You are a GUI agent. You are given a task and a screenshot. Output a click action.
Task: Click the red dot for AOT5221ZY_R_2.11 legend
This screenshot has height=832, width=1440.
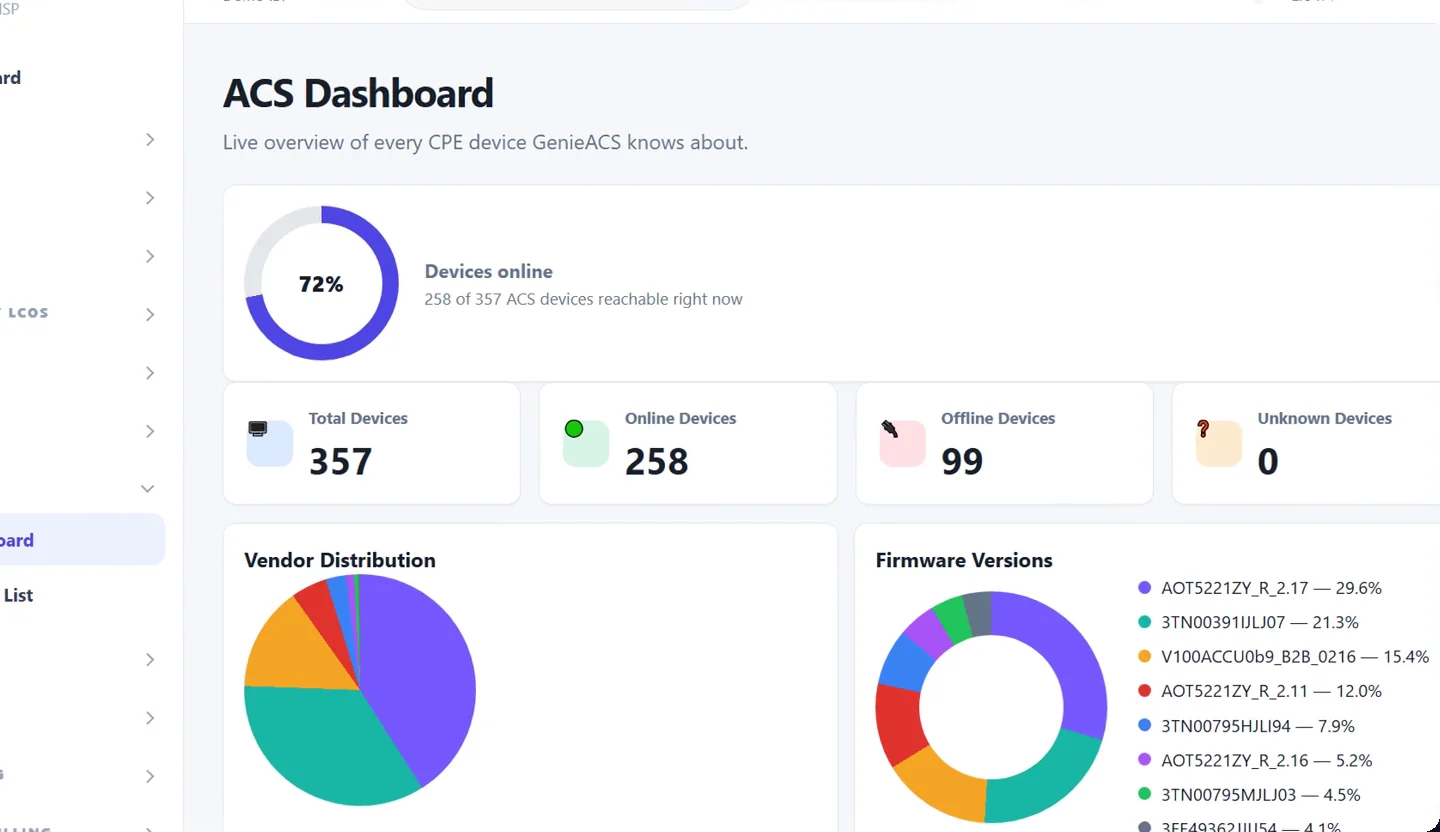pos(1145,691)
